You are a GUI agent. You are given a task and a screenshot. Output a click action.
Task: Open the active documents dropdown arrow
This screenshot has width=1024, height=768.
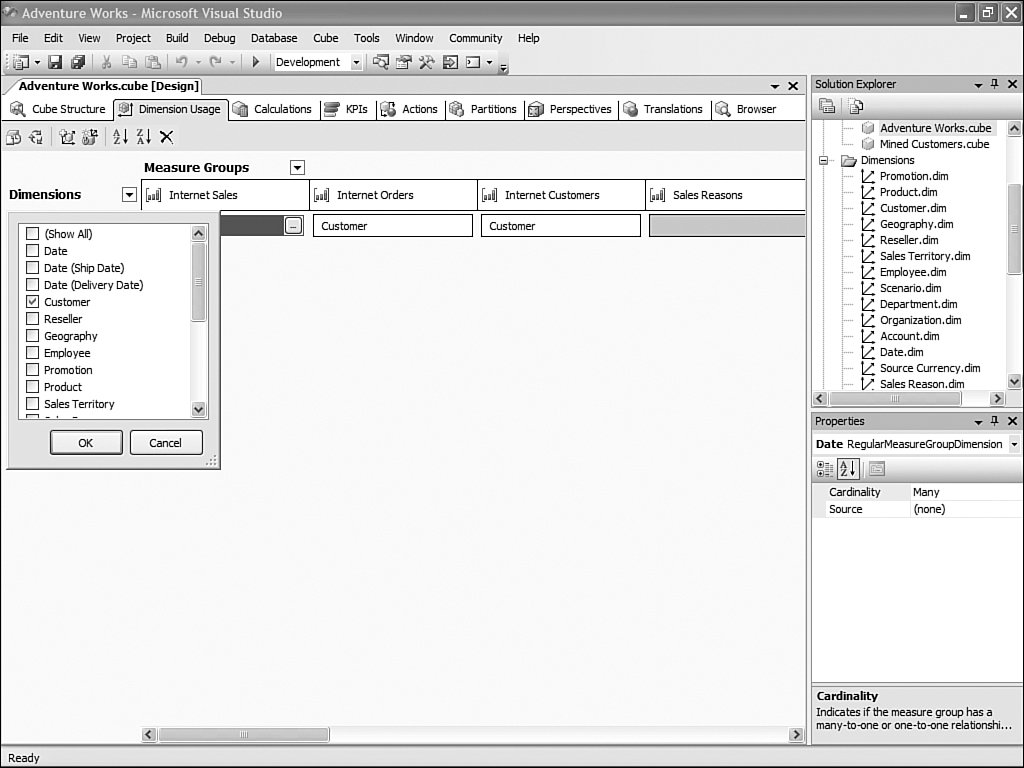click(775, 86)
